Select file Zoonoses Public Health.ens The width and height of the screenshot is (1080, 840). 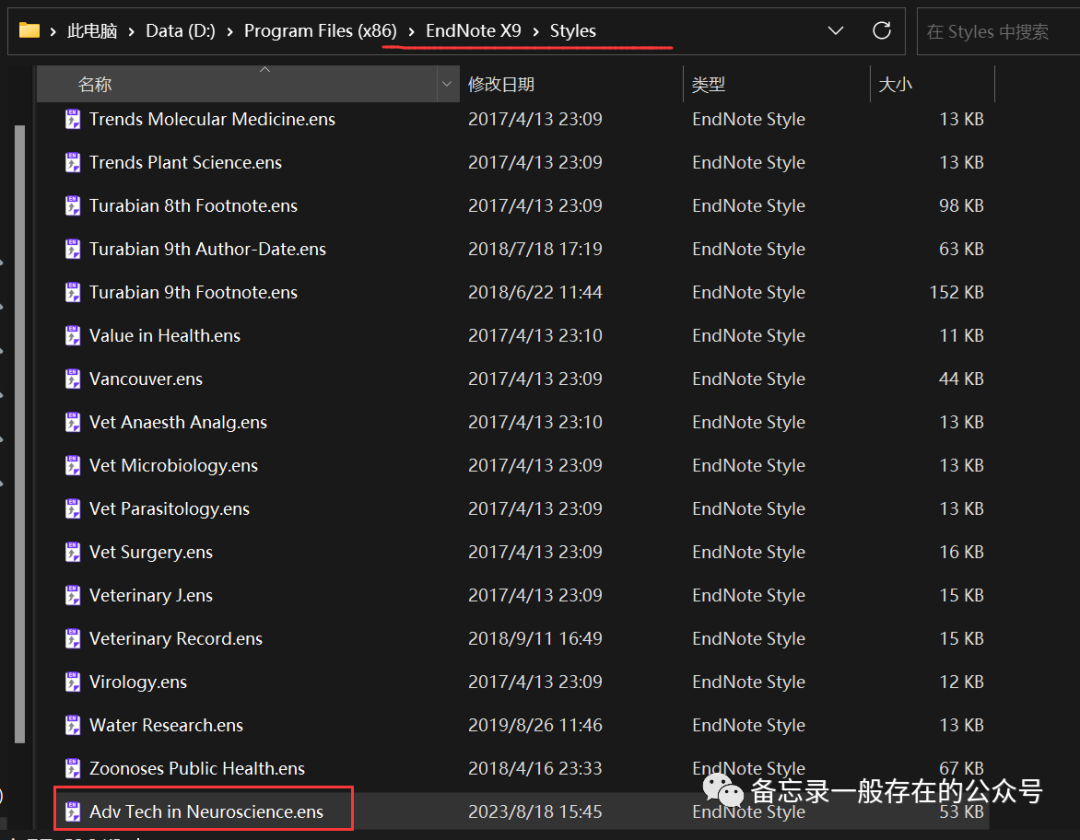[x=197, y=768]
